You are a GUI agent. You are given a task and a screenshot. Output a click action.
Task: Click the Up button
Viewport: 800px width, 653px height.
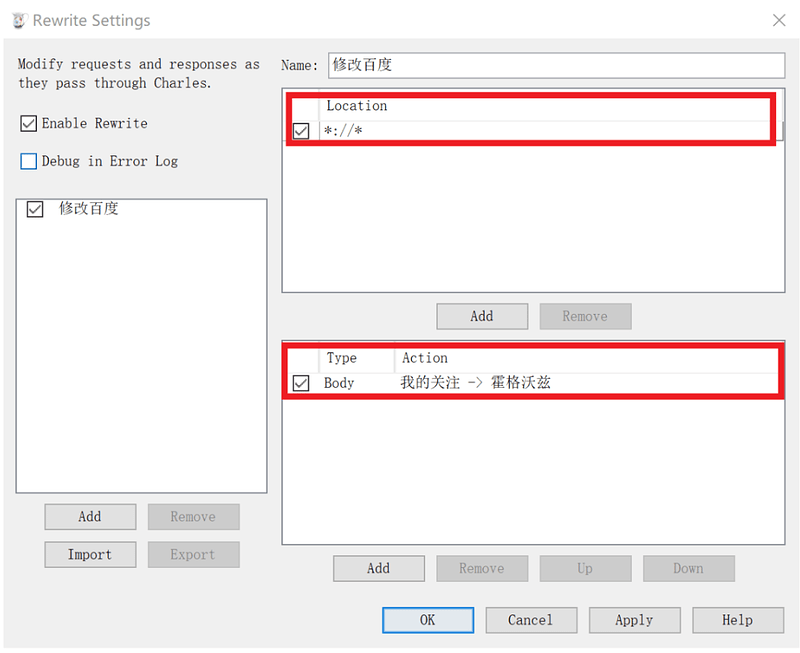[x=586, y=568]
